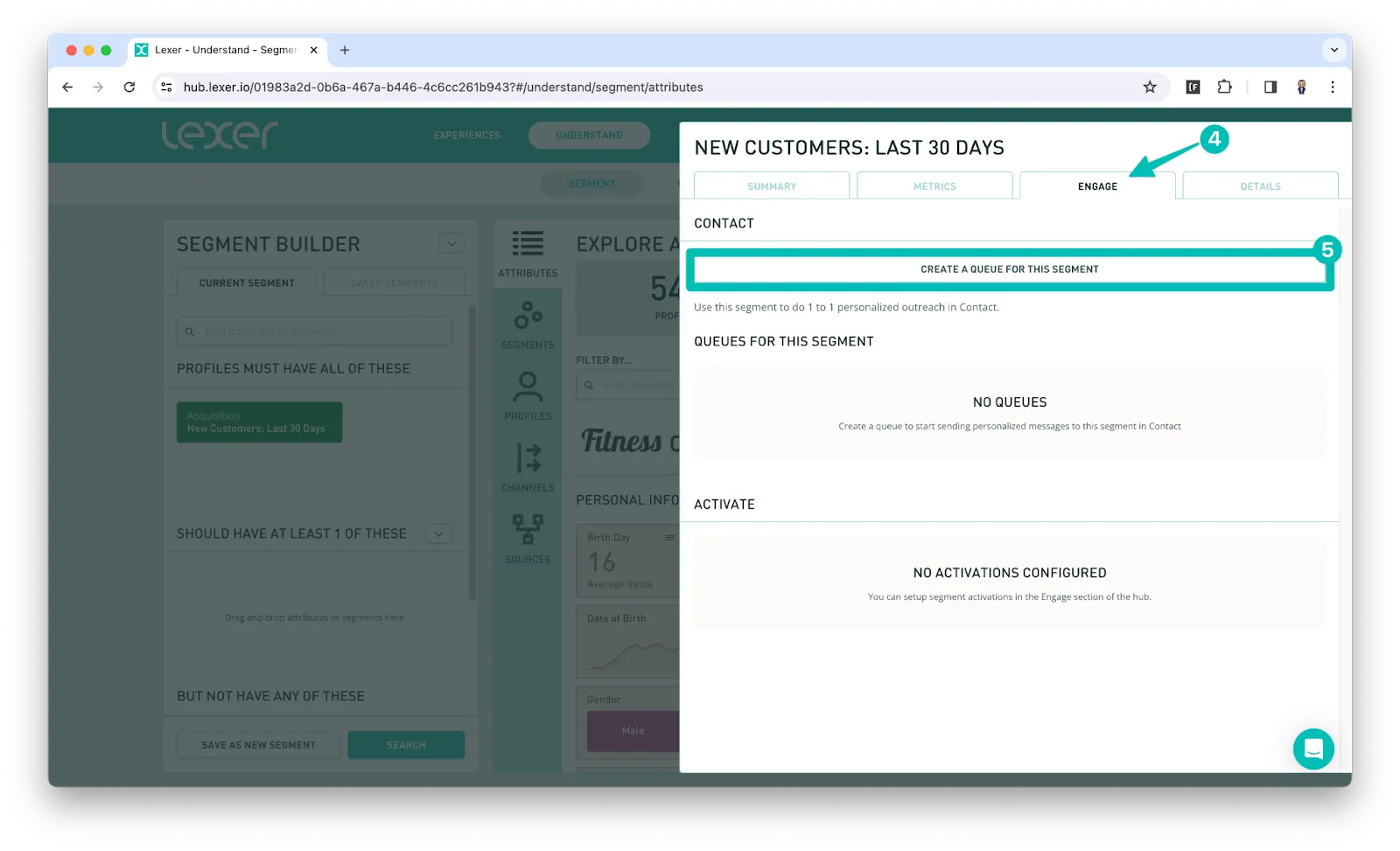Click the search magnifier in Segment Builder
1400x851 pixels.
[189, 331]
